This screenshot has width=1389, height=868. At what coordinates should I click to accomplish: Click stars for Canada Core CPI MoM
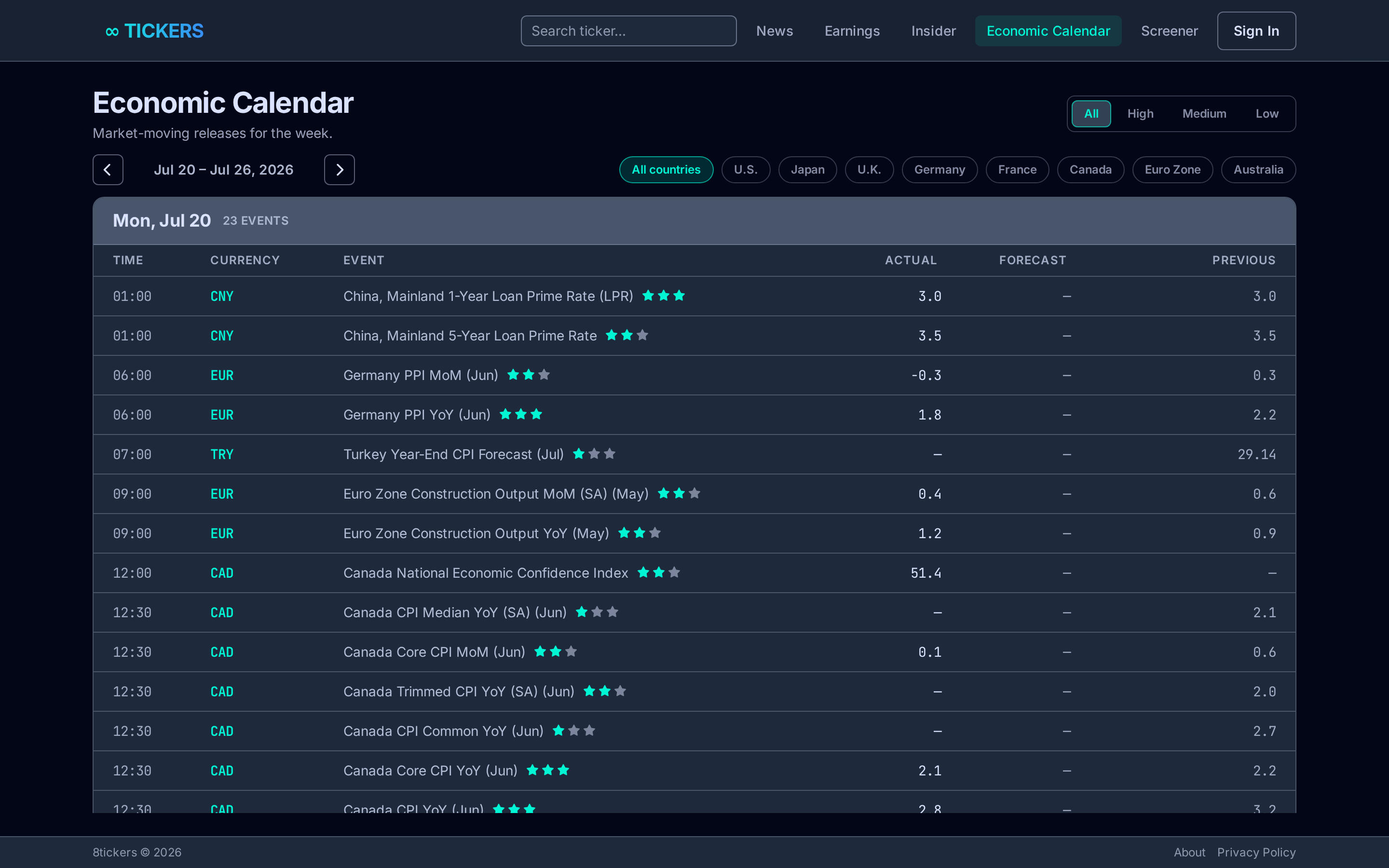[x=556, y=652]
